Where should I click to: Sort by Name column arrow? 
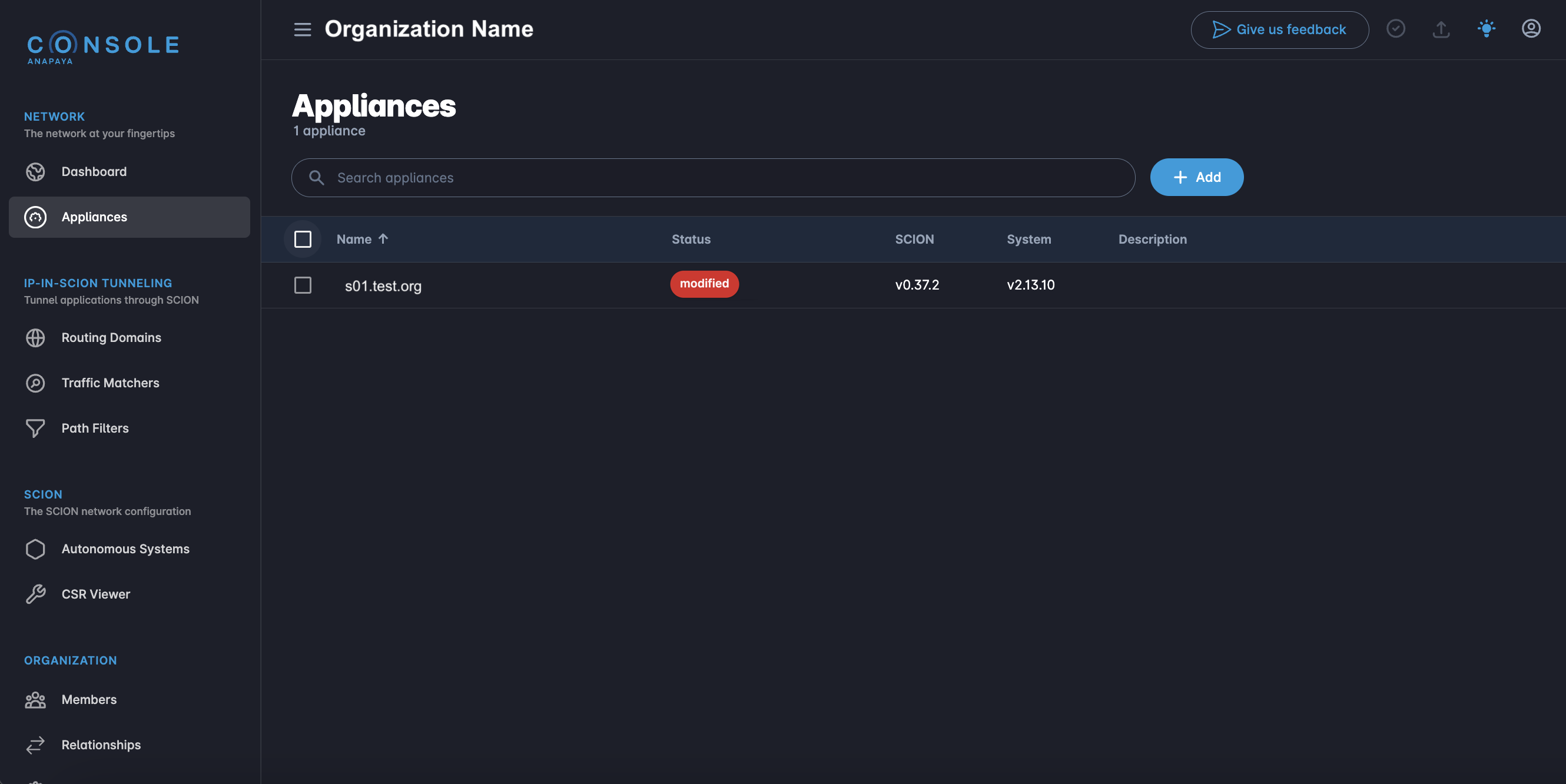[x=383, y=239]
